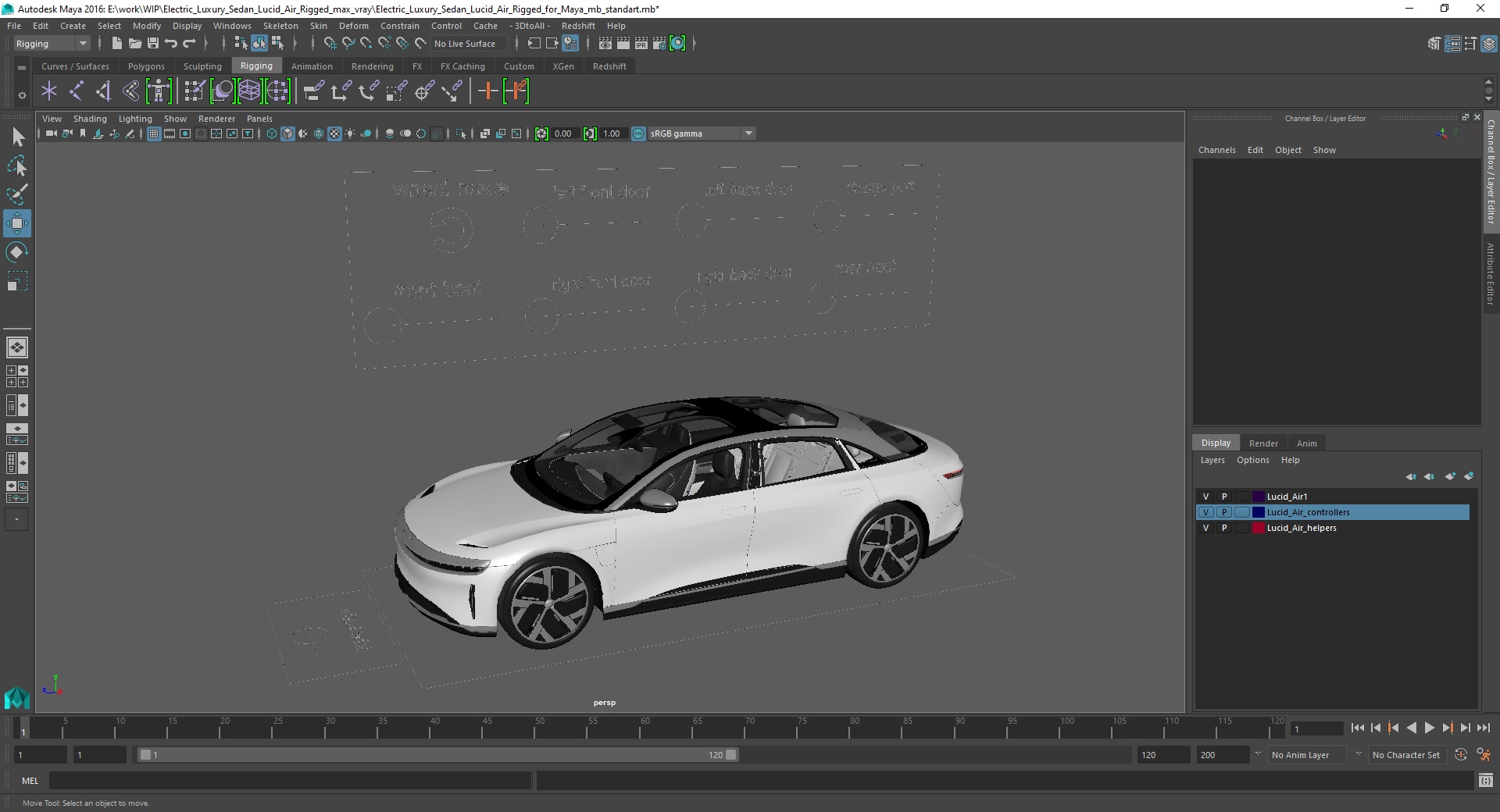This screenshot has height=812, width=1500.
Task: Select the Scale tool
Action: (x=17, y=281)
